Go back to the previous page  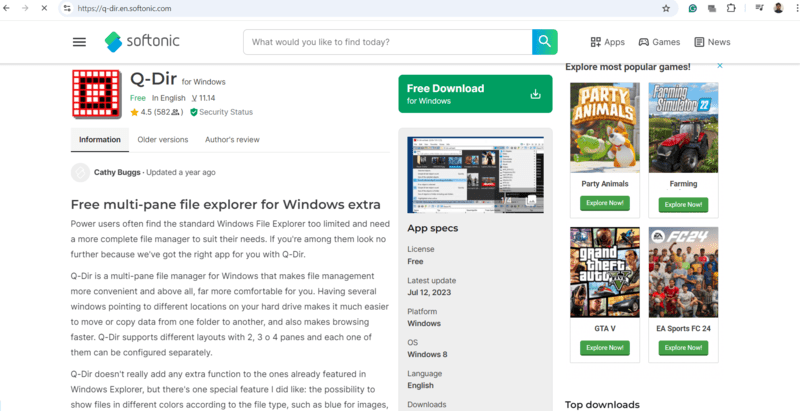coord(6,8)
